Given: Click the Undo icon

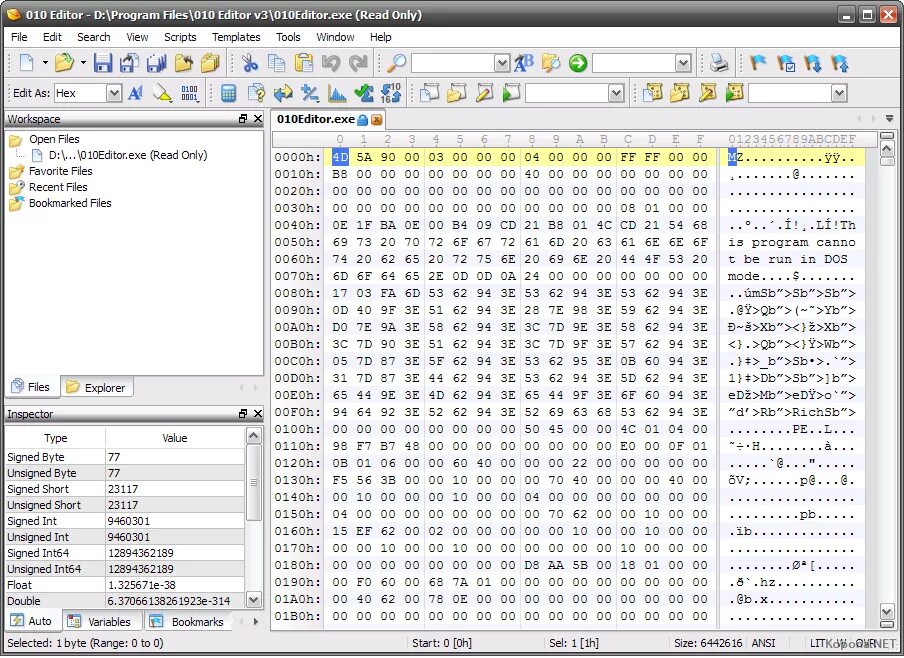Looking at the screenshot, I should [329, 63].
